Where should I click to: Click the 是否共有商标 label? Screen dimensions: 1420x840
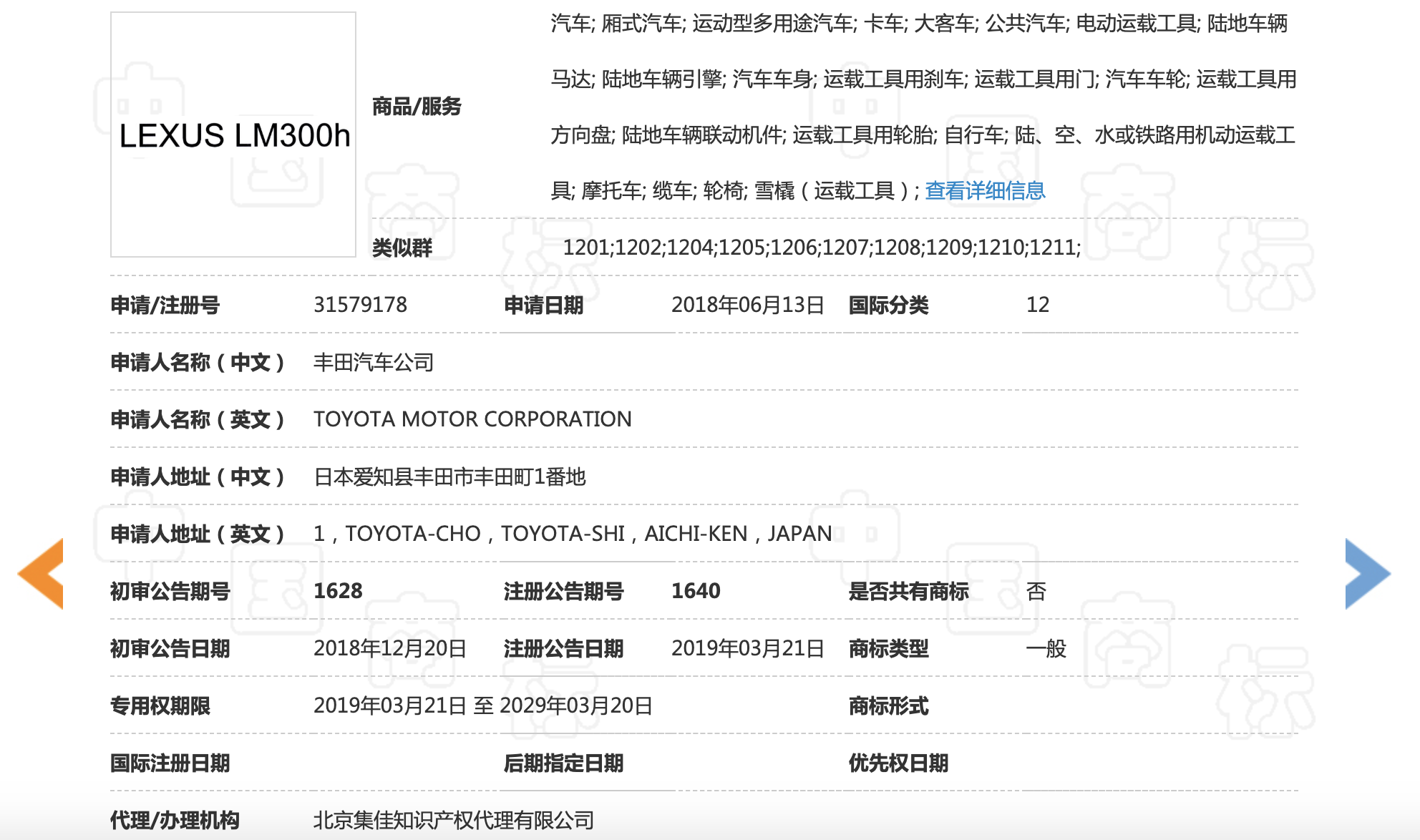click(909, 591)
